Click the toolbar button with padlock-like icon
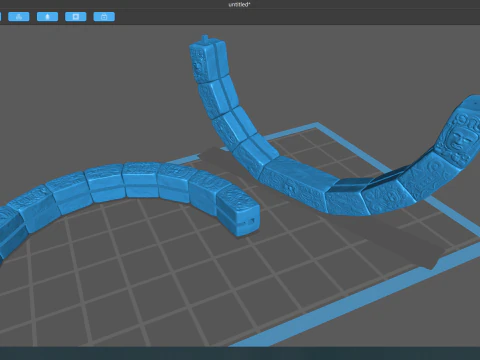The width and height of the screenshot is (480, 360). click(104, 17)
